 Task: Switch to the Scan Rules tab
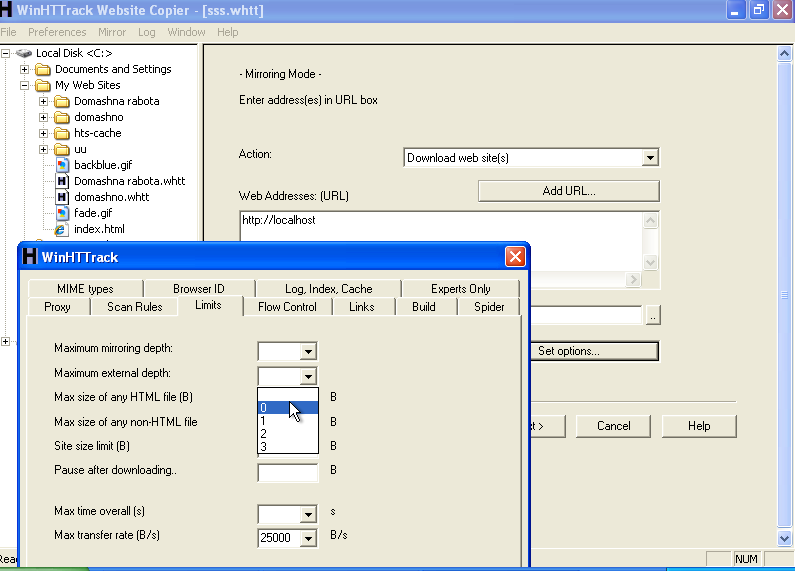134,307
